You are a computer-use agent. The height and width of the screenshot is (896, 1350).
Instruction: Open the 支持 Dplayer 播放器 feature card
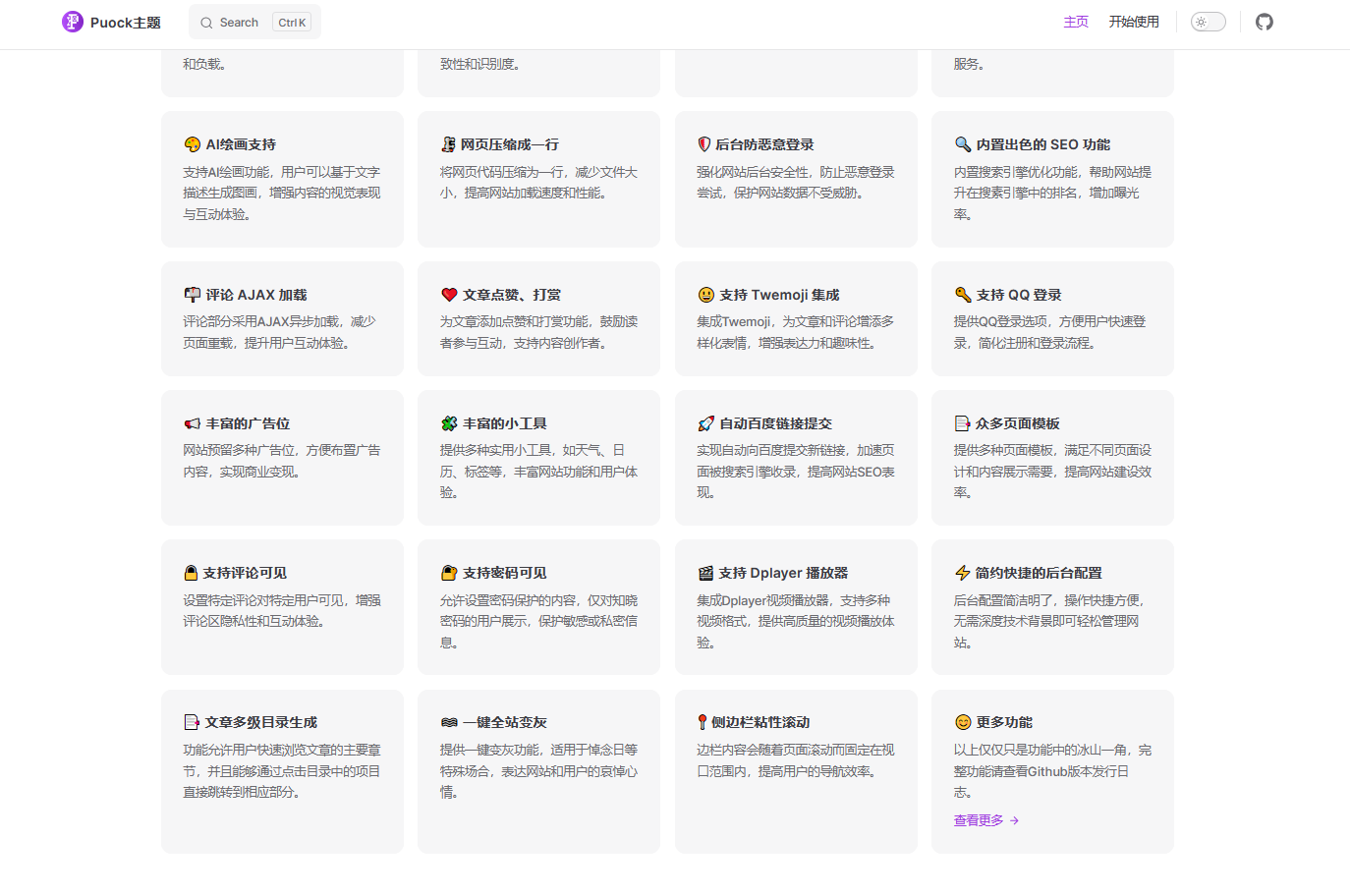pyautogui.click(x=796, y=606)
